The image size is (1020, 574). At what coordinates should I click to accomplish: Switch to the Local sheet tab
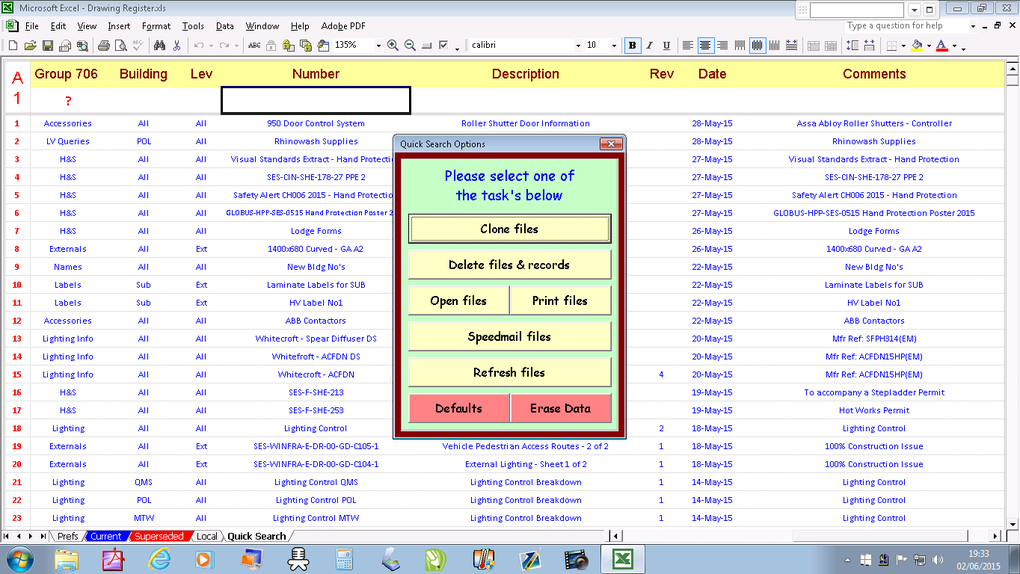point(207,536)
